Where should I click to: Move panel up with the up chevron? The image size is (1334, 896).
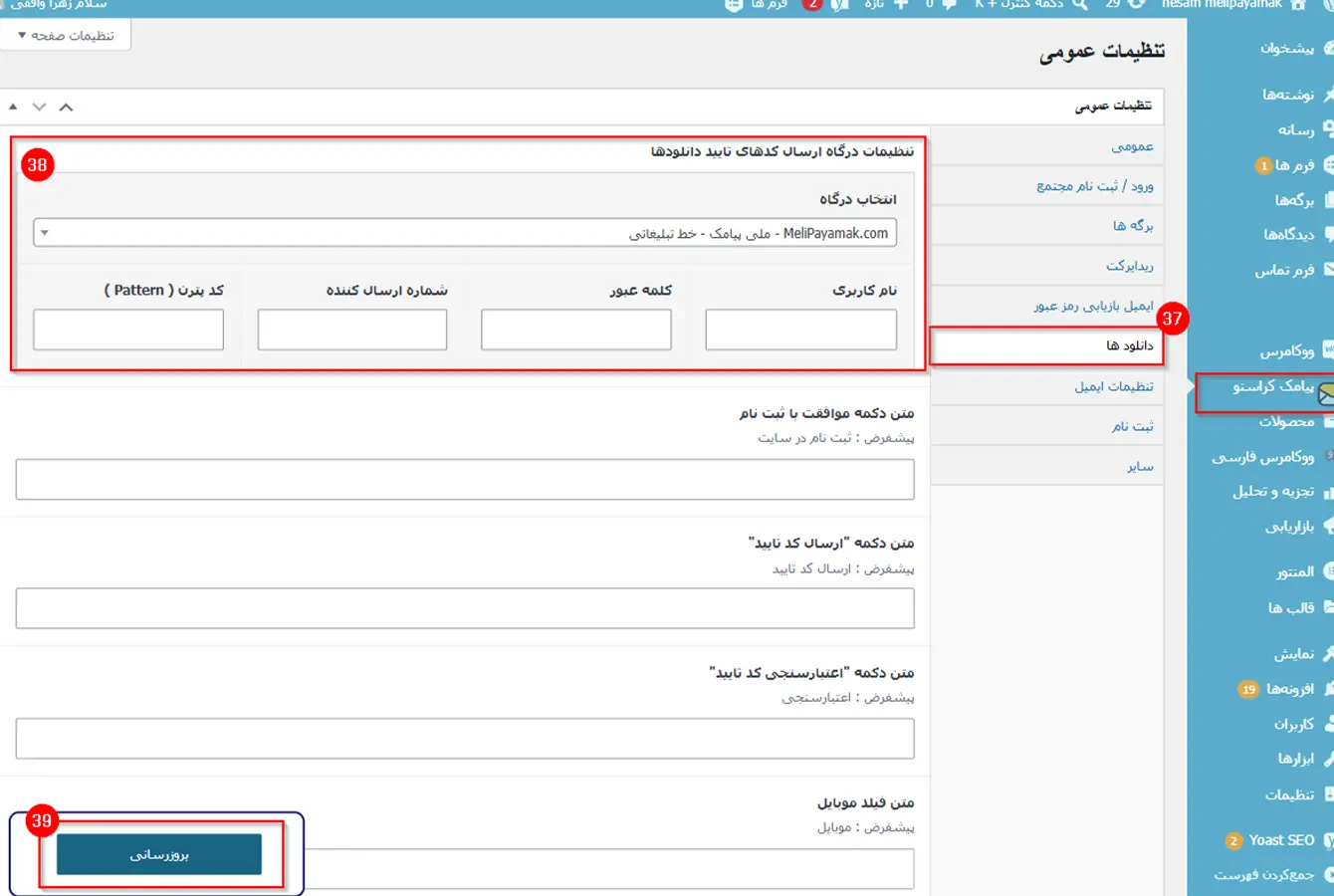tap(66, 107)
